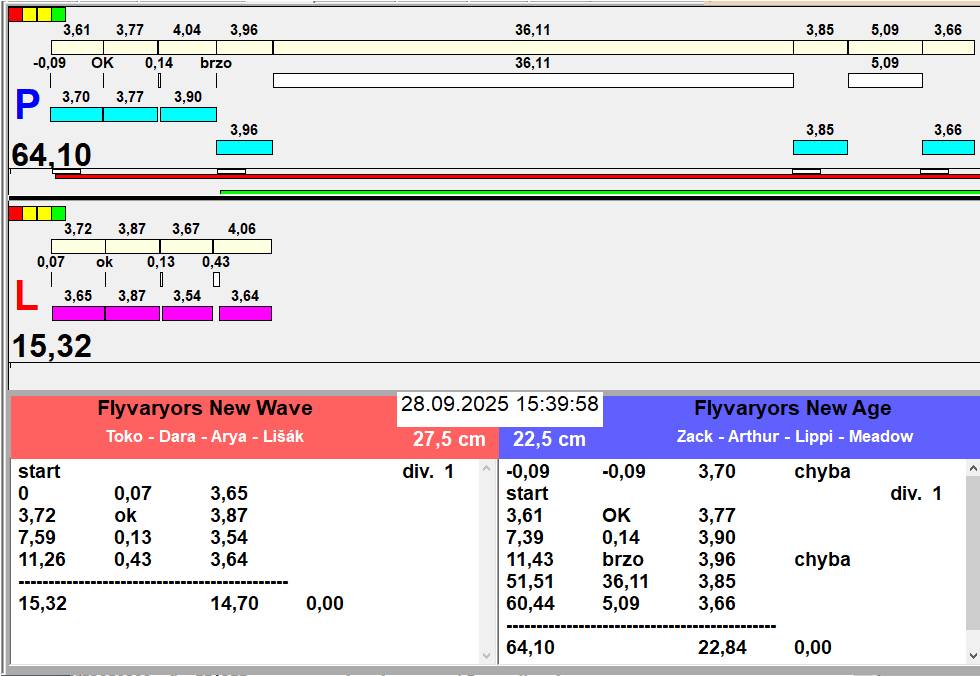Click the date and time display
Image resolution: width=980 pixels, height=676 pixels.
point(499,404)
